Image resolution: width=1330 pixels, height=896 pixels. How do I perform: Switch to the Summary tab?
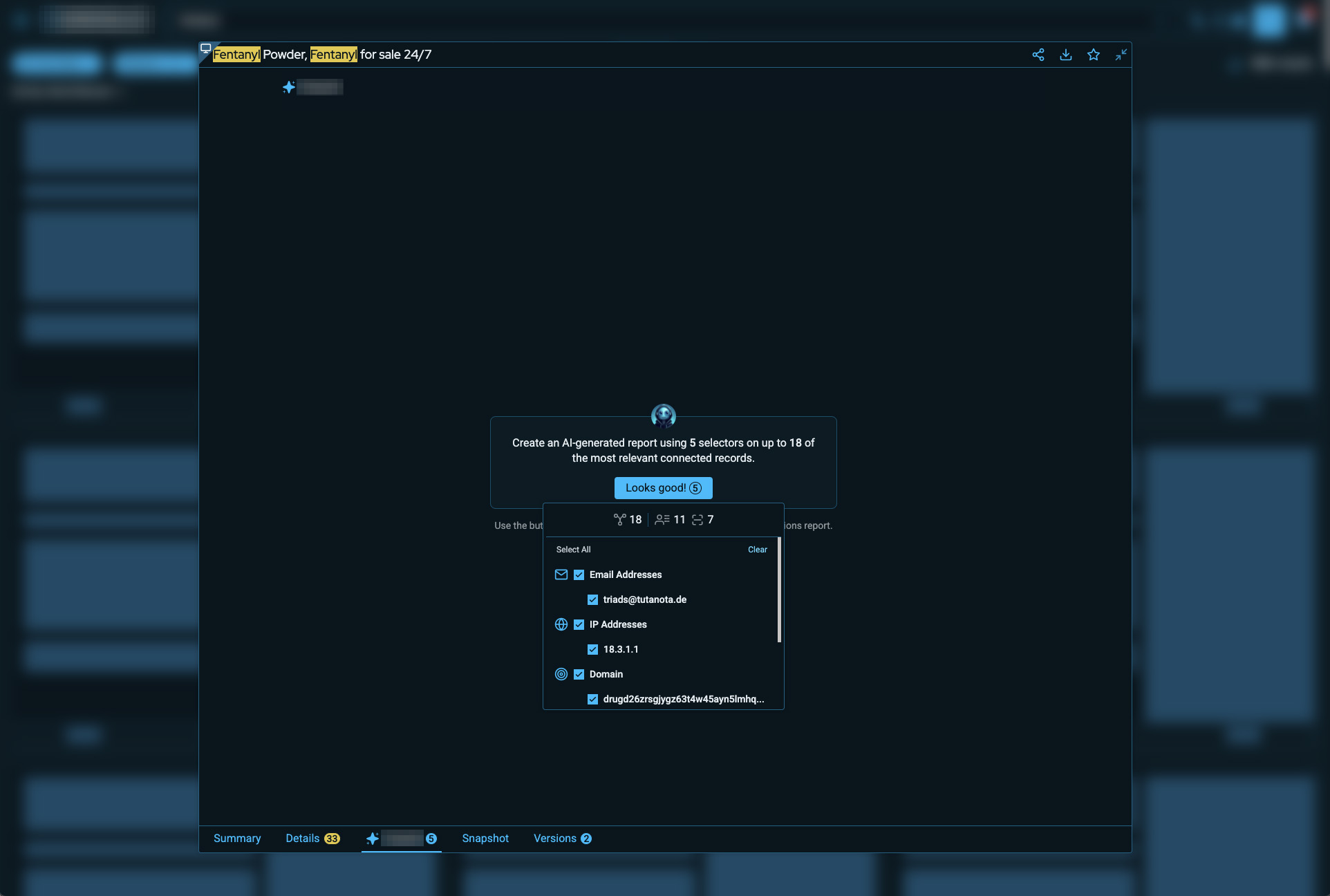click(237, 838)
